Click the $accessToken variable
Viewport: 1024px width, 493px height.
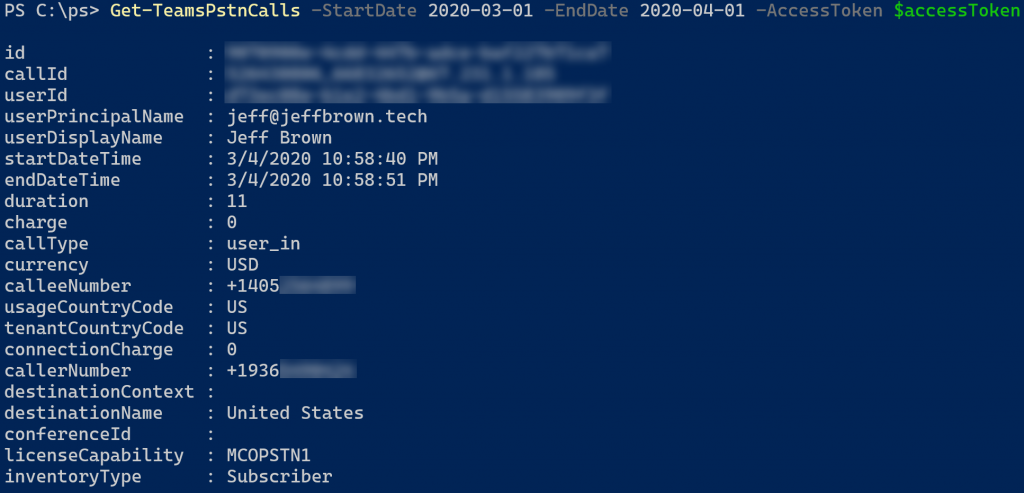(x=957, y=11)
